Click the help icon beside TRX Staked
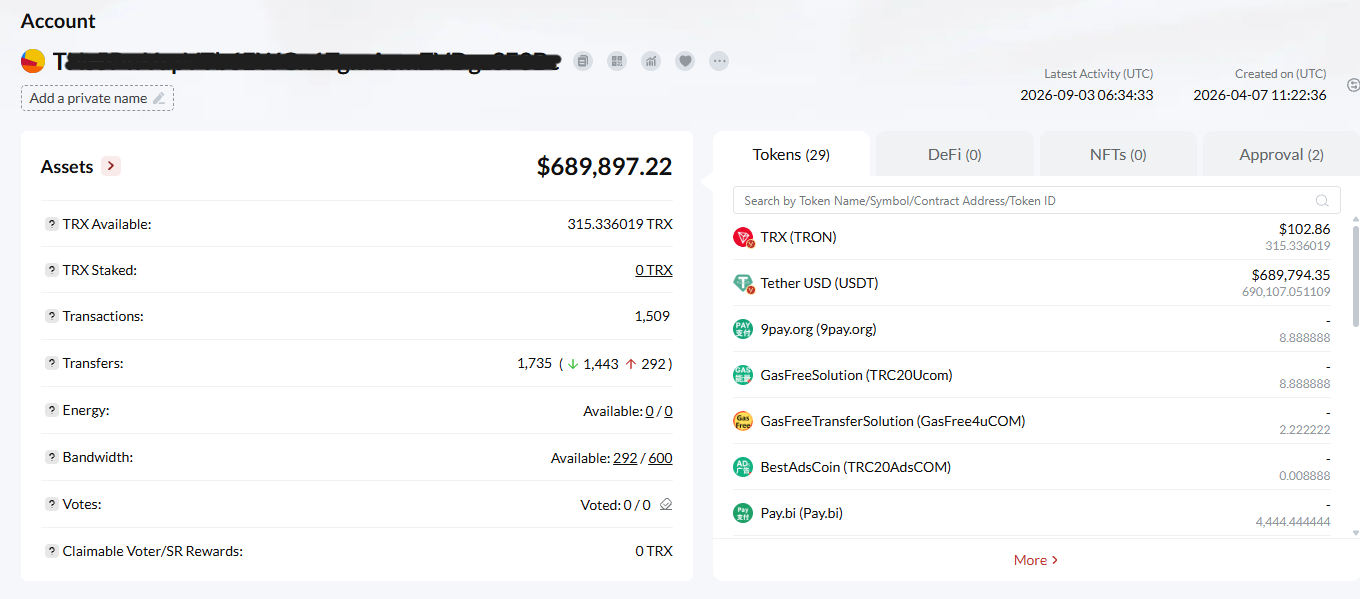 pyautogui.click(x=51, y=270)
